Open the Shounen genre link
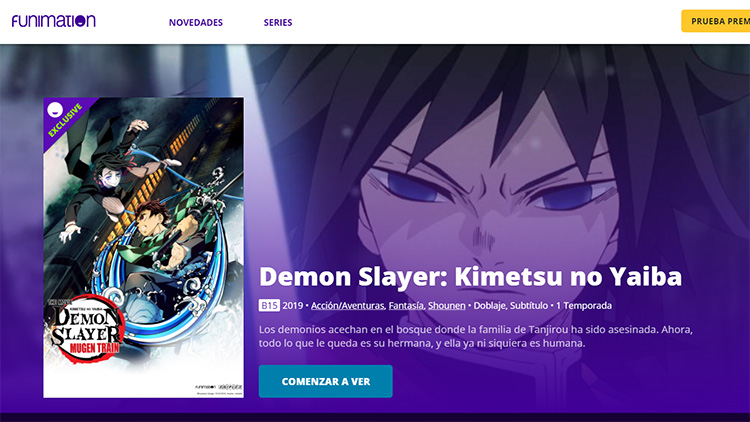The width and height of the screenshot is (750, 422). (447, 306)
